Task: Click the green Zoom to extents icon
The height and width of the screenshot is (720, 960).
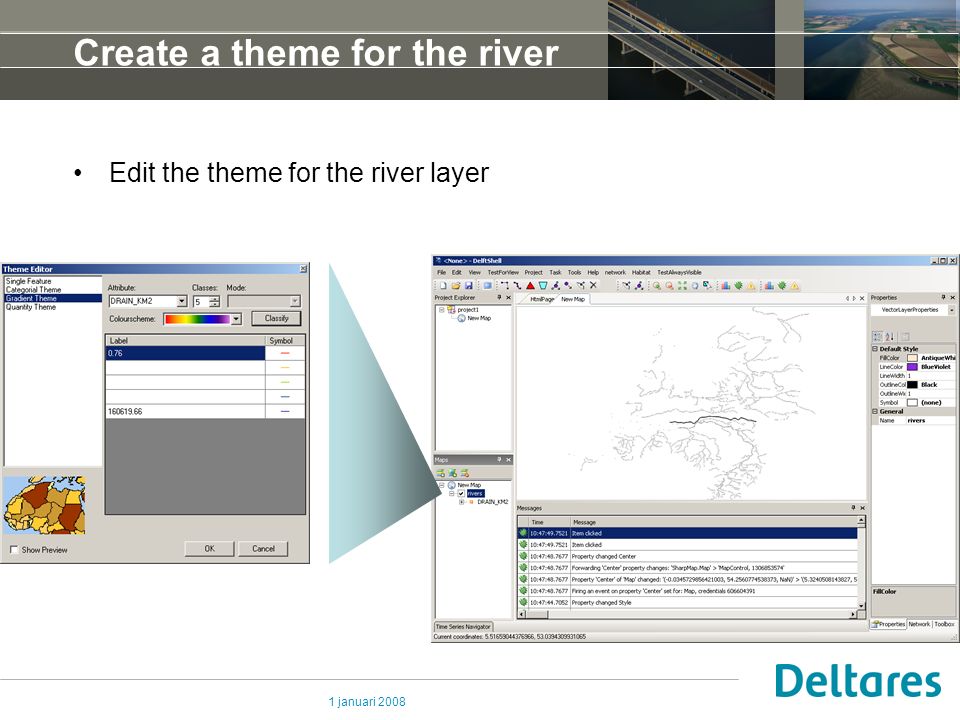Action: (682, 285)
